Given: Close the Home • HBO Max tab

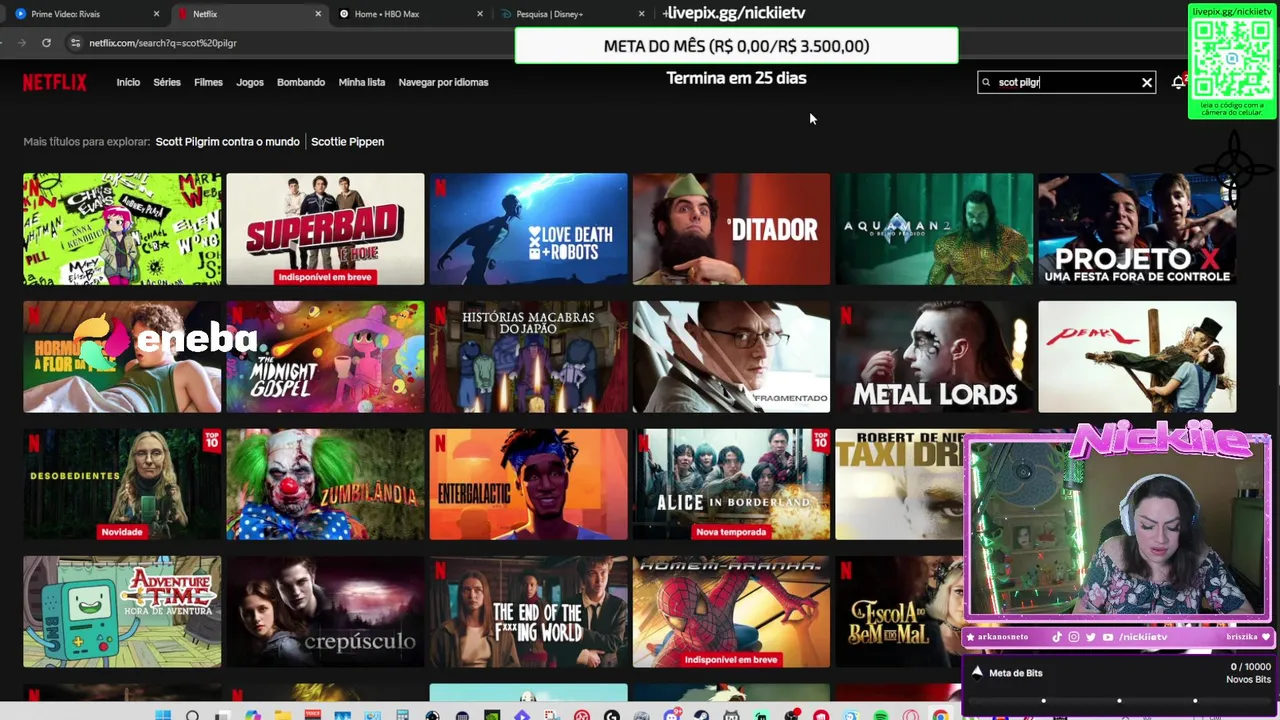Looking at the screenshot, I should point(480,14).
